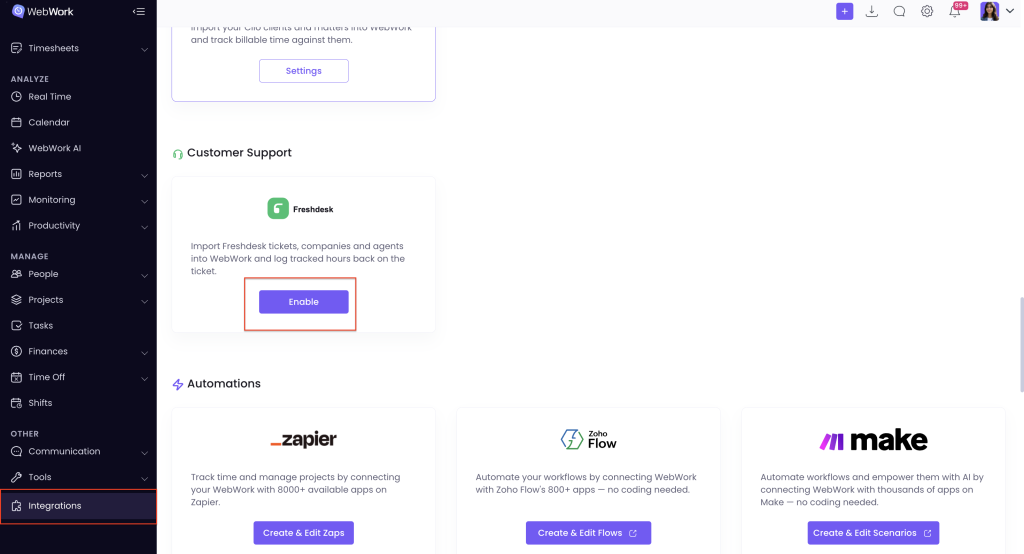
Task: Click the Zoho Flow logo
Action: pyautogui.click(x=588, y=440)
